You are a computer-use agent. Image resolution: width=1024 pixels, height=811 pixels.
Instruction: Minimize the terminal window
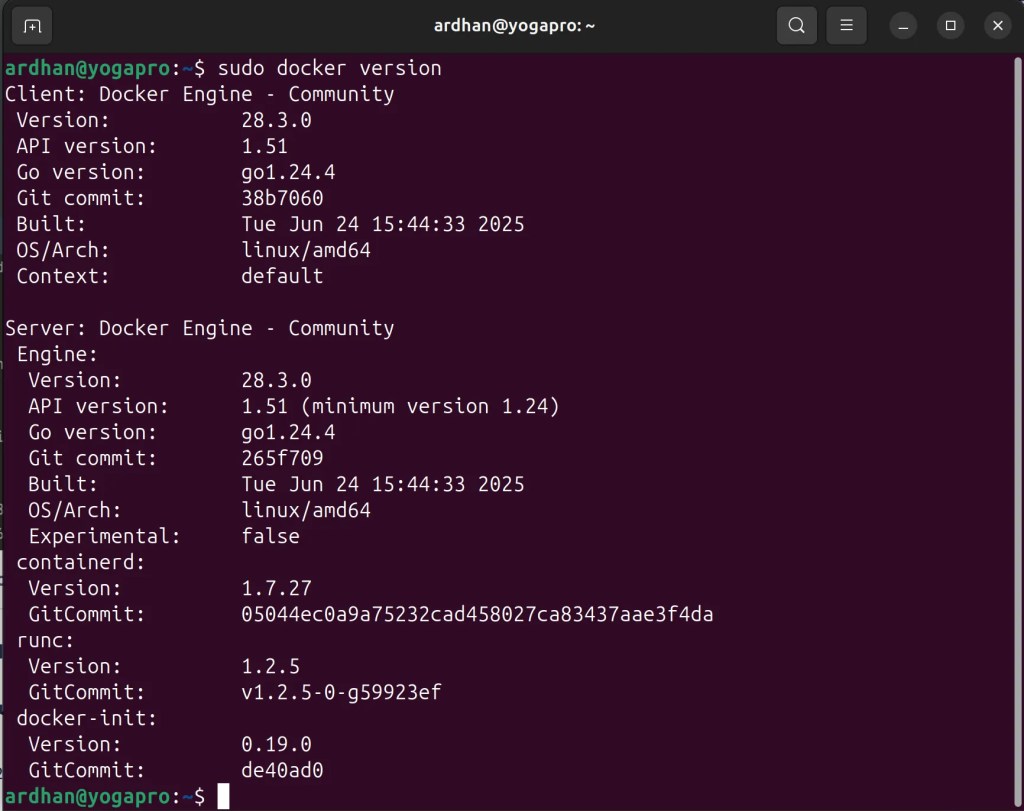pos(903,26)
